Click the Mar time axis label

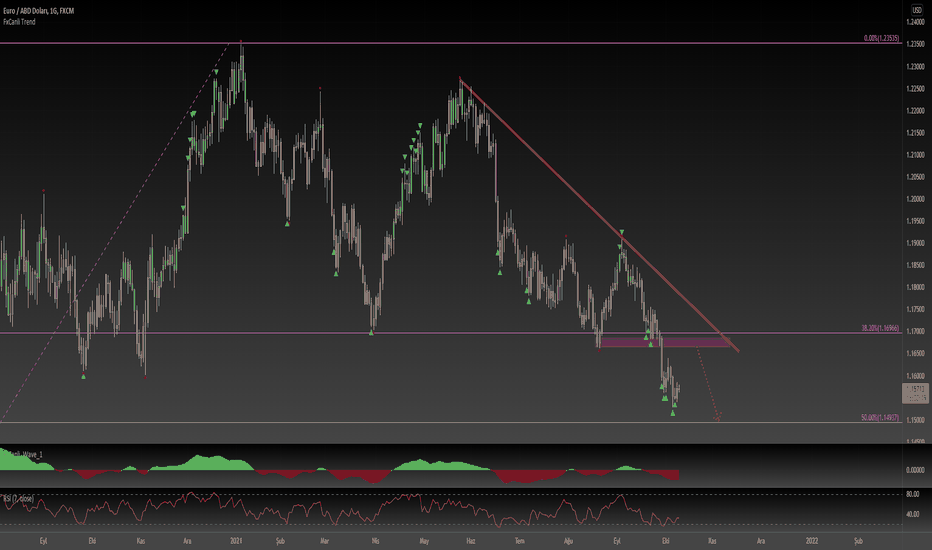click(325, 541)
